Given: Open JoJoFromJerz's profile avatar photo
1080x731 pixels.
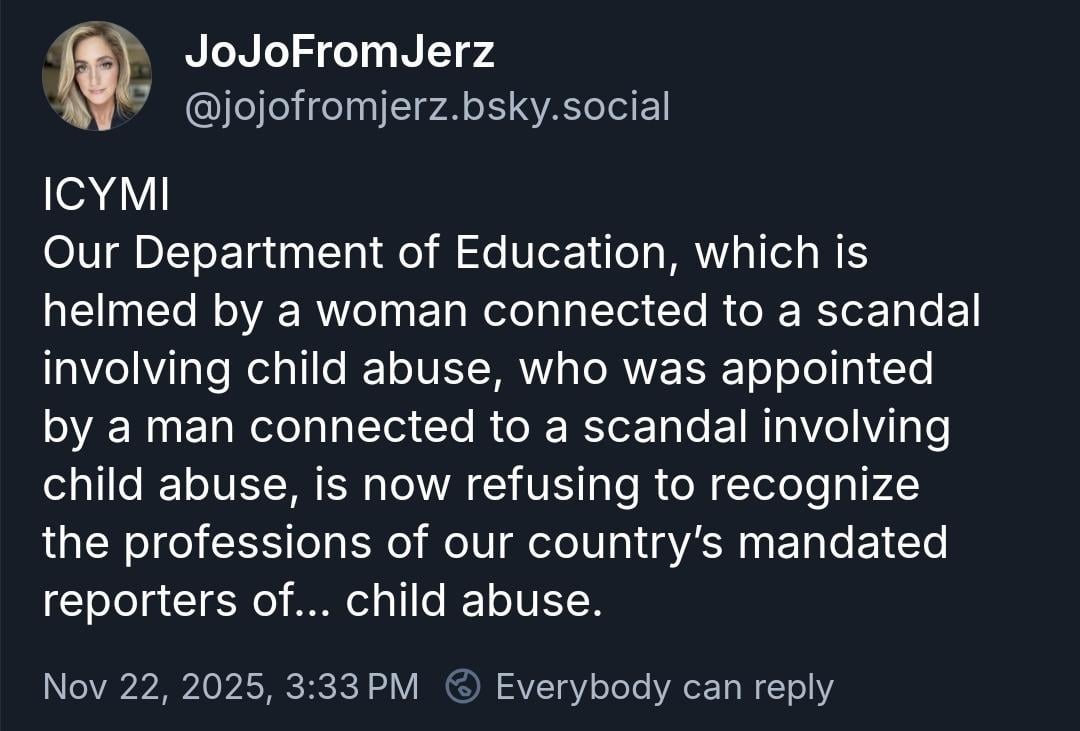Looking at the screenshot, I should [96, 76].
